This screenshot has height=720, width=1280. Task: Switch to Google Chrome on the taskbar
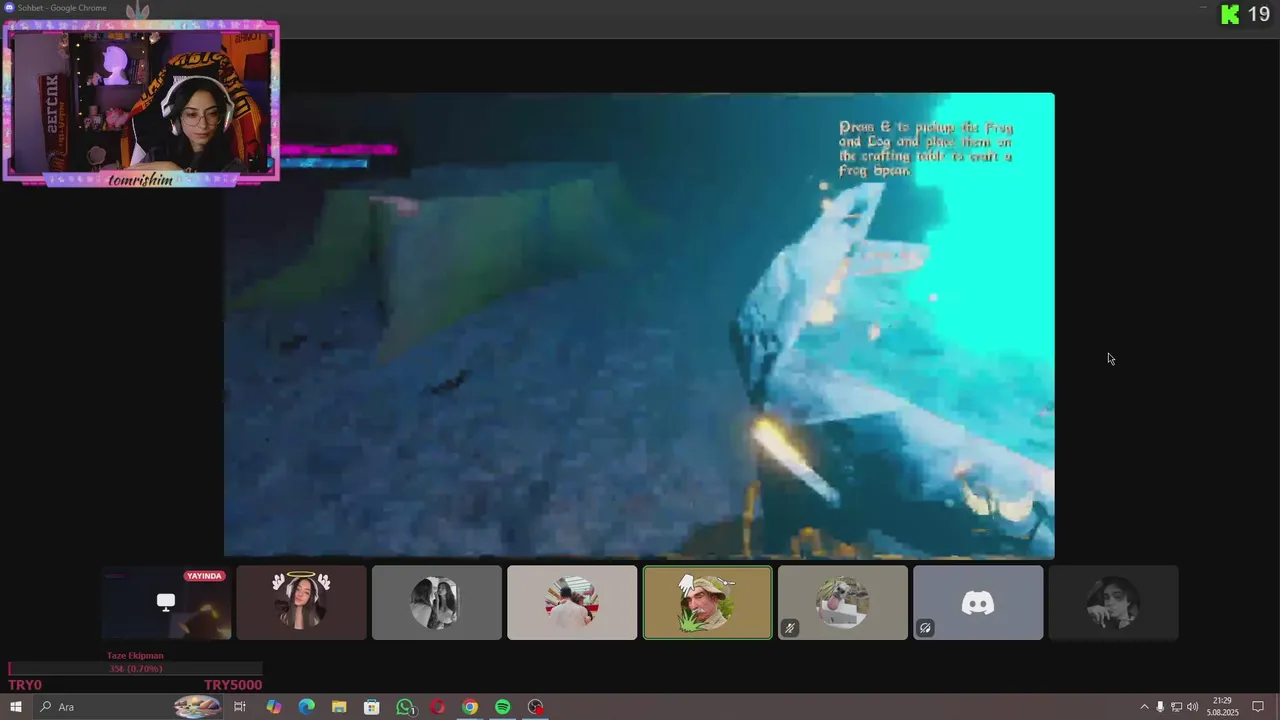470,707
